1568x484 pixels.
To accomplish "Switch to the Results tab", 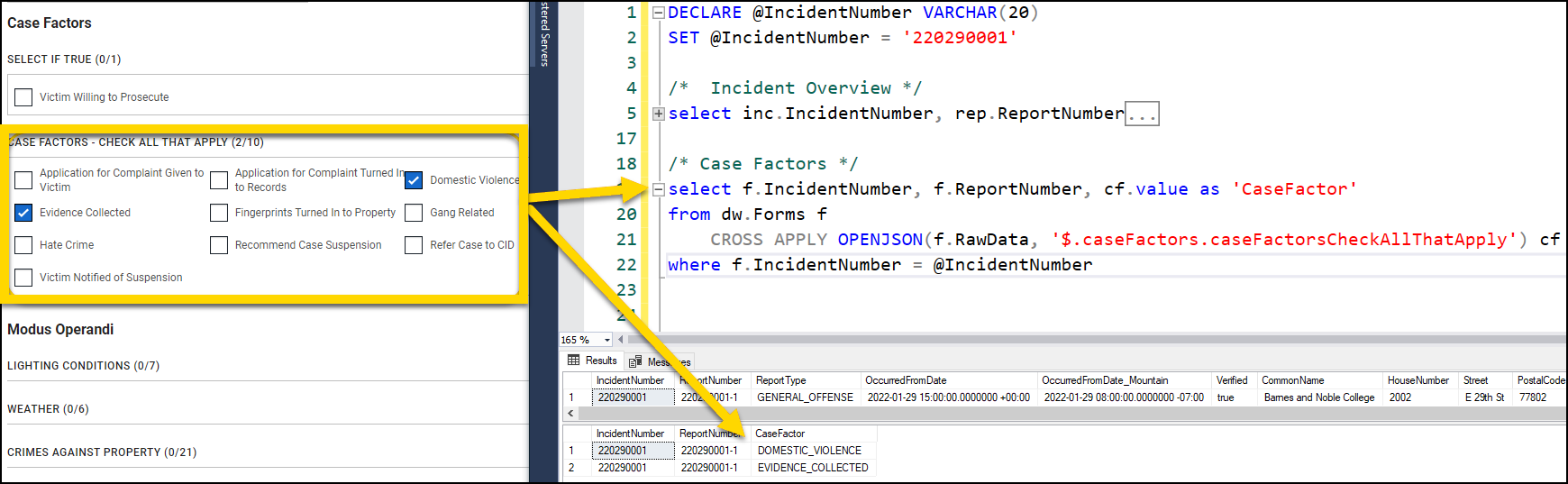I will coord(592,361).
